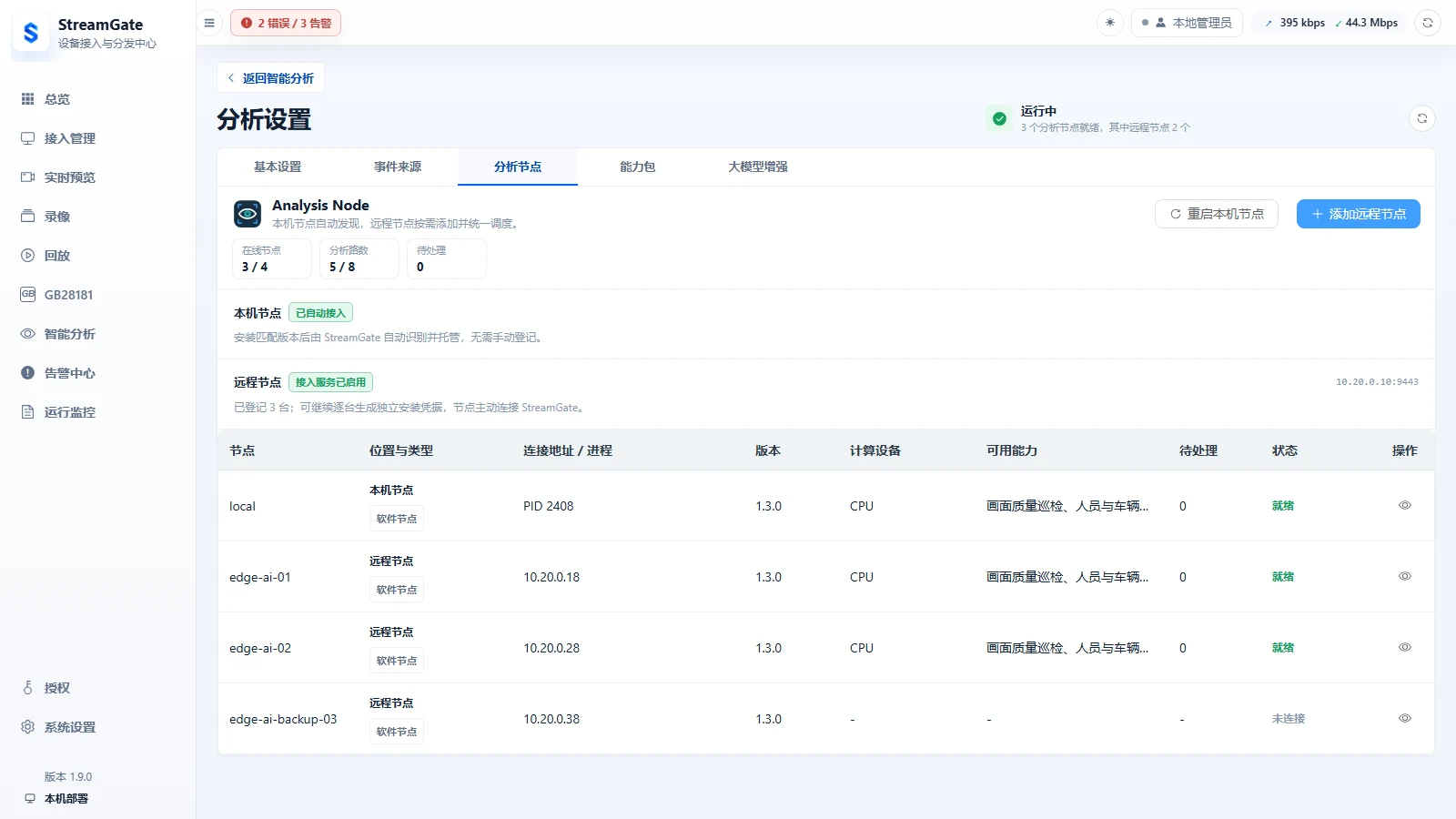Switch to the 大模型增强 tab
Screen dimensions: 1456x819
click(758, 167)
